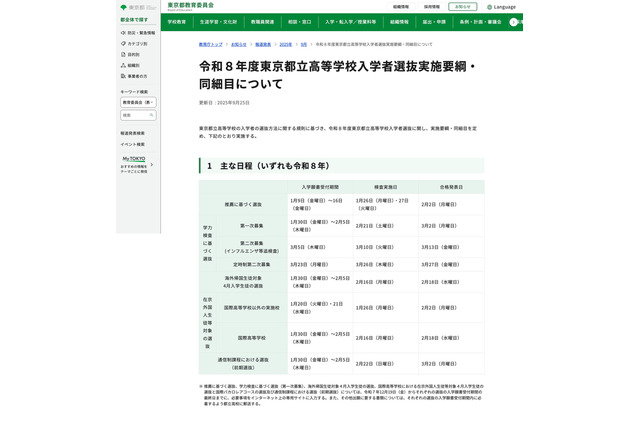Click 定時制第二次募集 row label
The image size is (640, 426).
(x=251, y=264)
